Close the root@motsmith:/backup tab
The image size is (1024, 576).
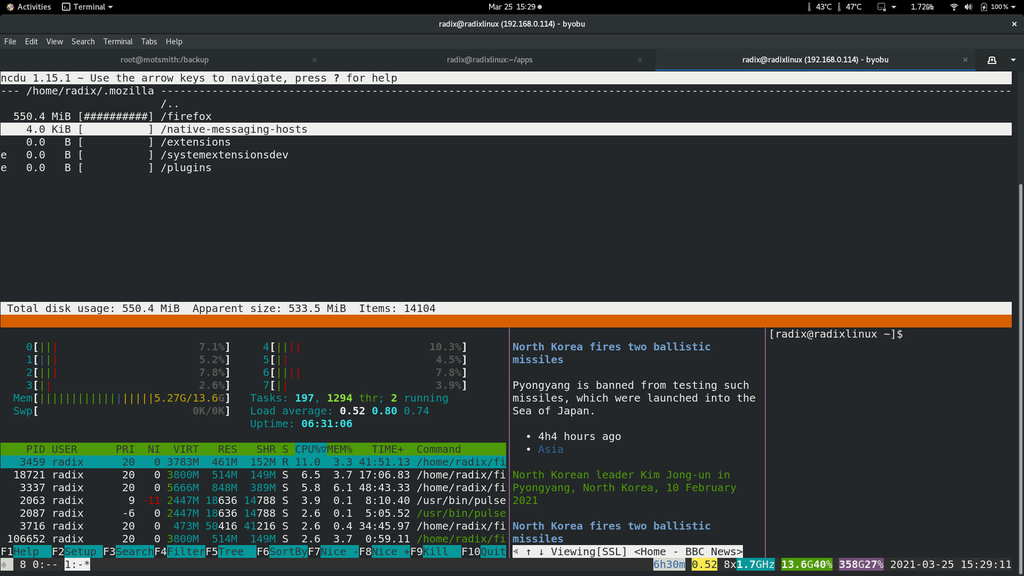point(314,60)
